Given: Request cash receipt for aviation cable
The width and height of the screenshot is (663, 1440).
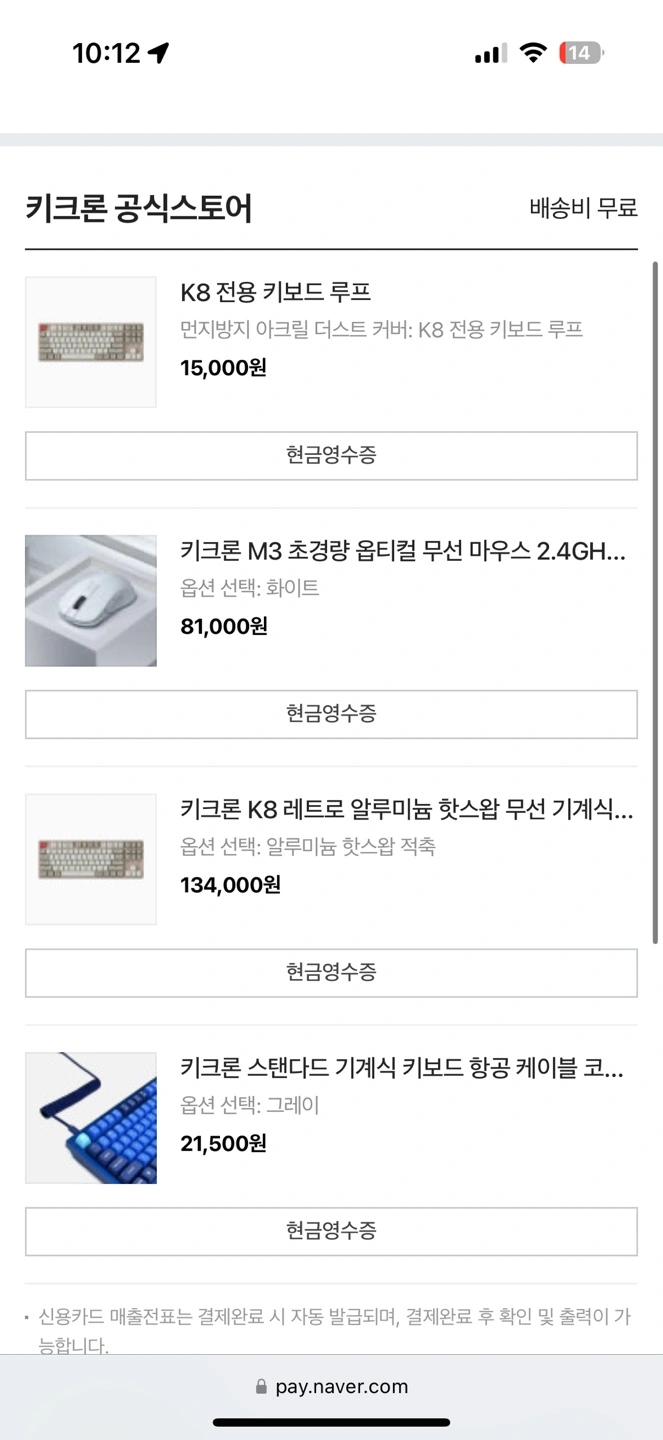Looking at the screenshot, I should coord(331,1231).
